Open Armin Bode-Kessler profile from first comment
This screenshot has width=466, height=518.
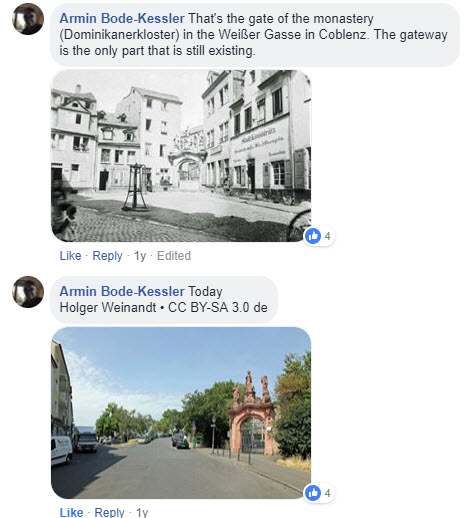[x=122, y=18]
